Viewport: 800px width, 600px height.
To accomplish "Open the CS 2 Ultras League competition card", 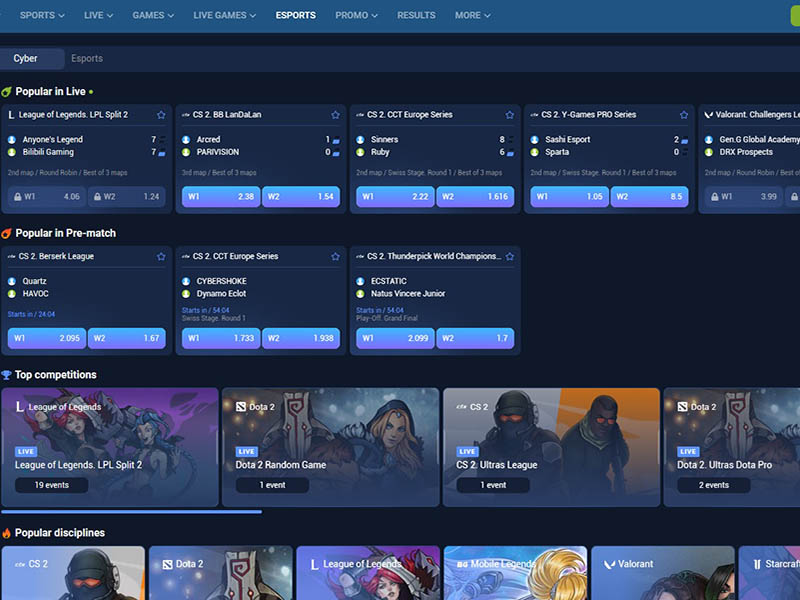I will pyautogui.click(x=552, y=447).
